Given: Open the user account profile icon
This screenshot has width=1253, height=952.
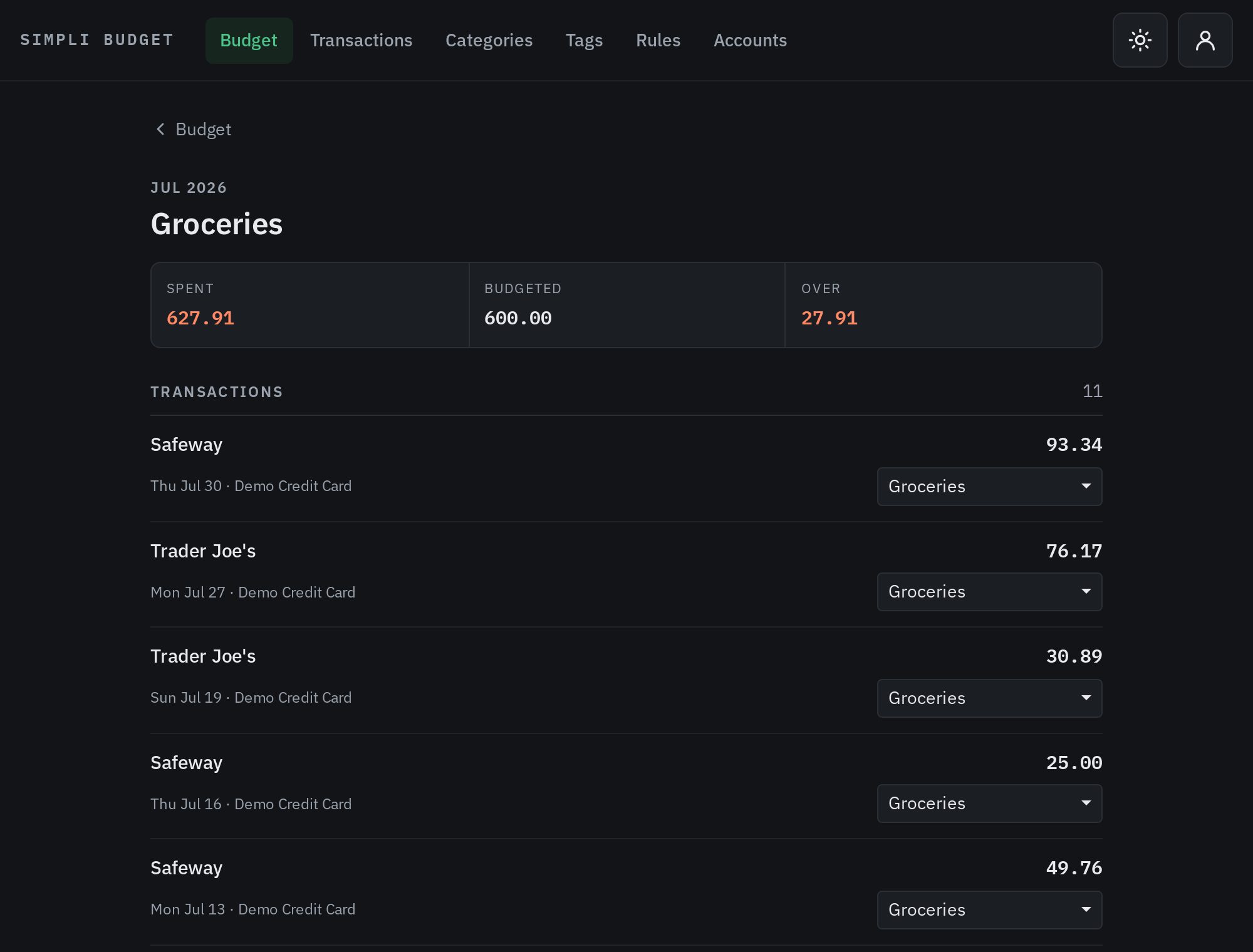Looking at the screenshot, I should pos(1205,40).
